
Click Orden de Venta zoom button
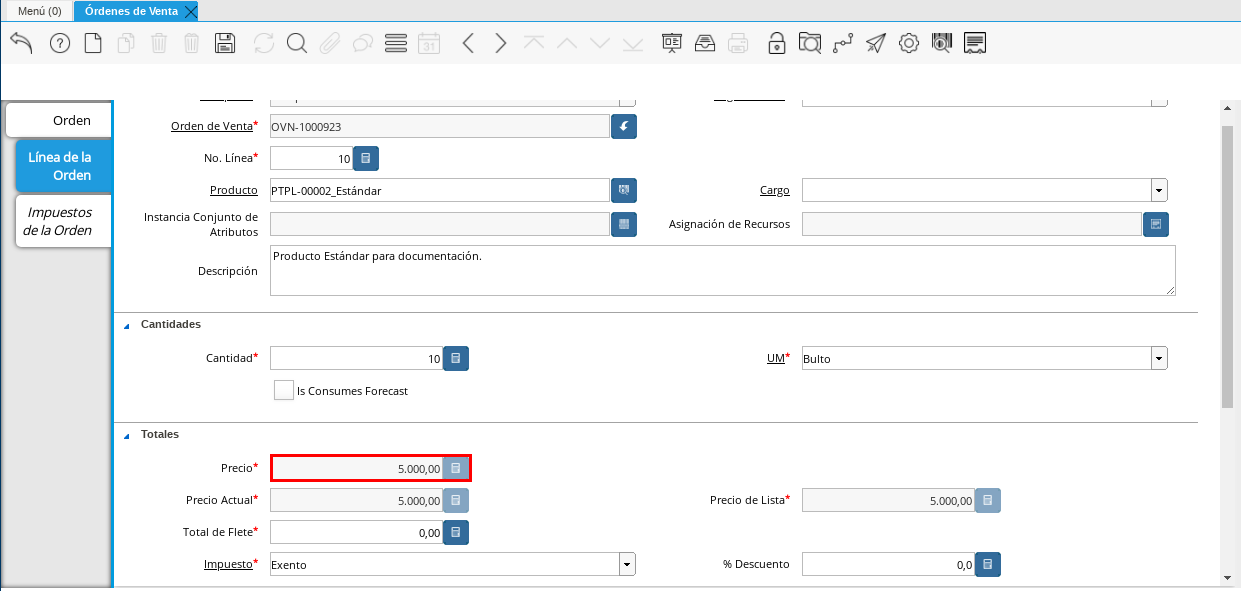624,126
